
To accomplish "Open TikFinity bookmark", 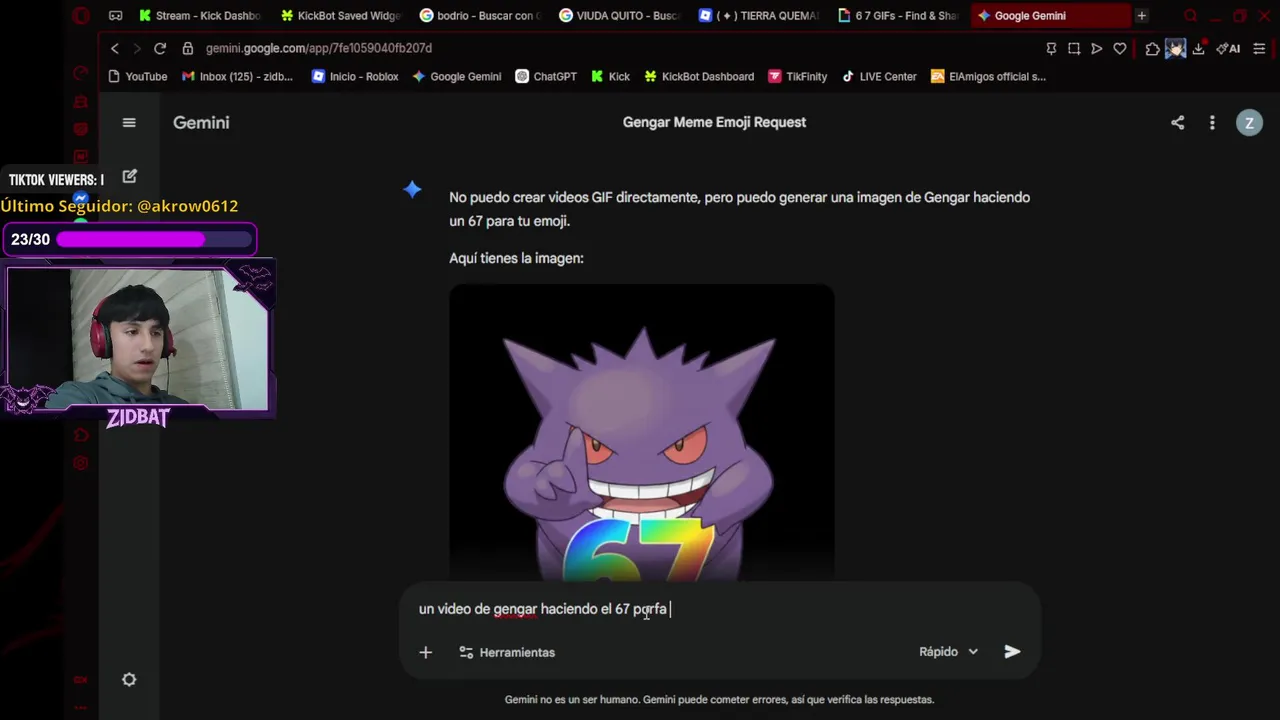I will click(x=797, y=76).
